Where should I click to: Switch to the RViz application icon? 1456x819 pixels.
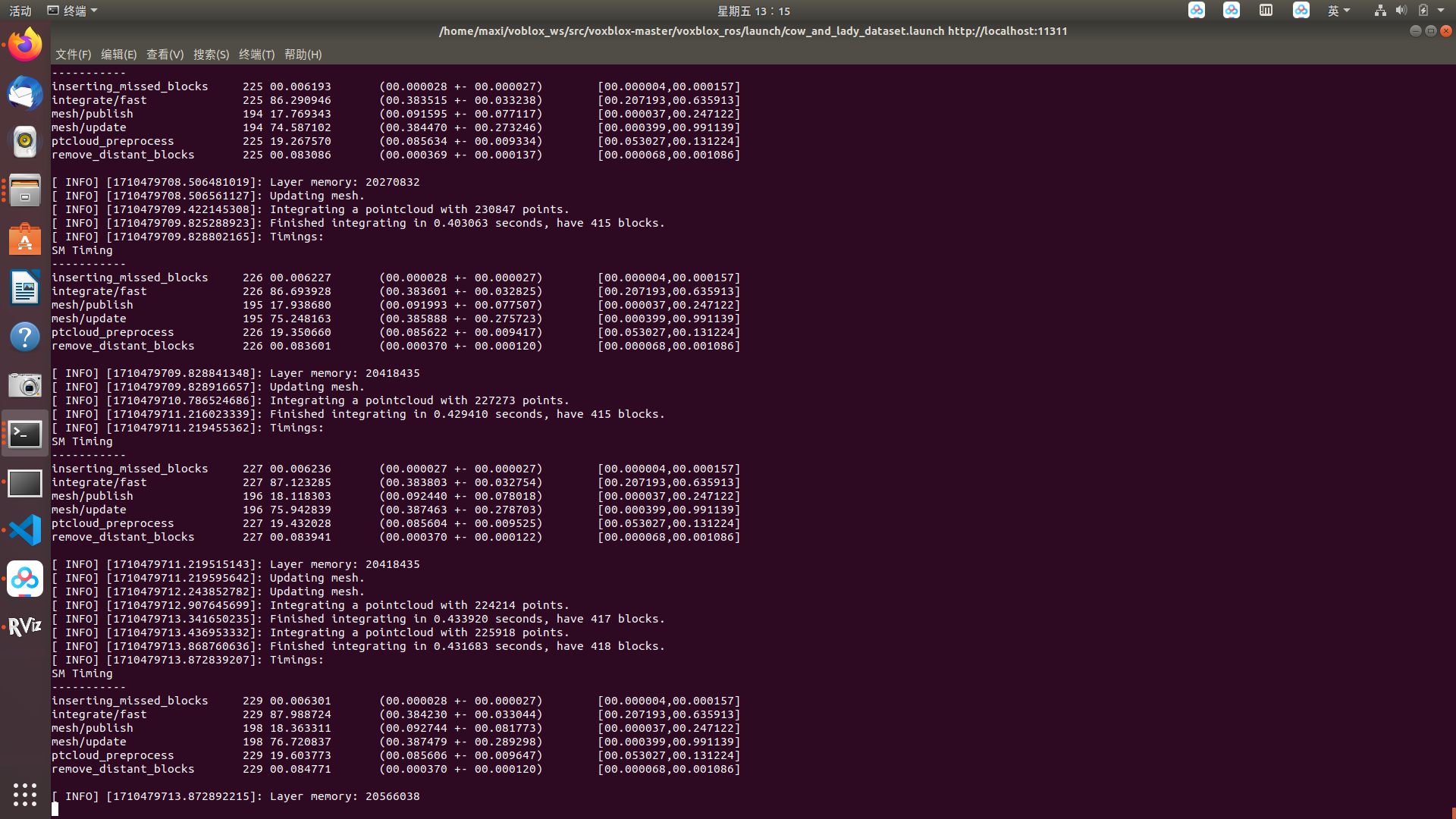coord(25,626)
